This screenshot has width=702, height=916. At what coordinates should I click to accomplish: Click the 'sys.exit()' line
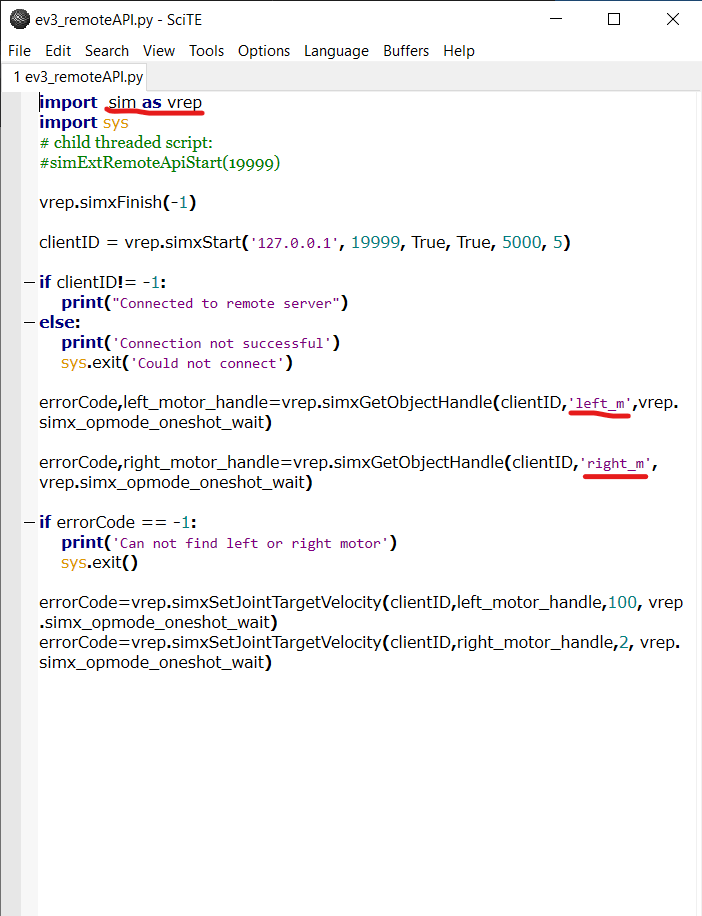point(99,563)
